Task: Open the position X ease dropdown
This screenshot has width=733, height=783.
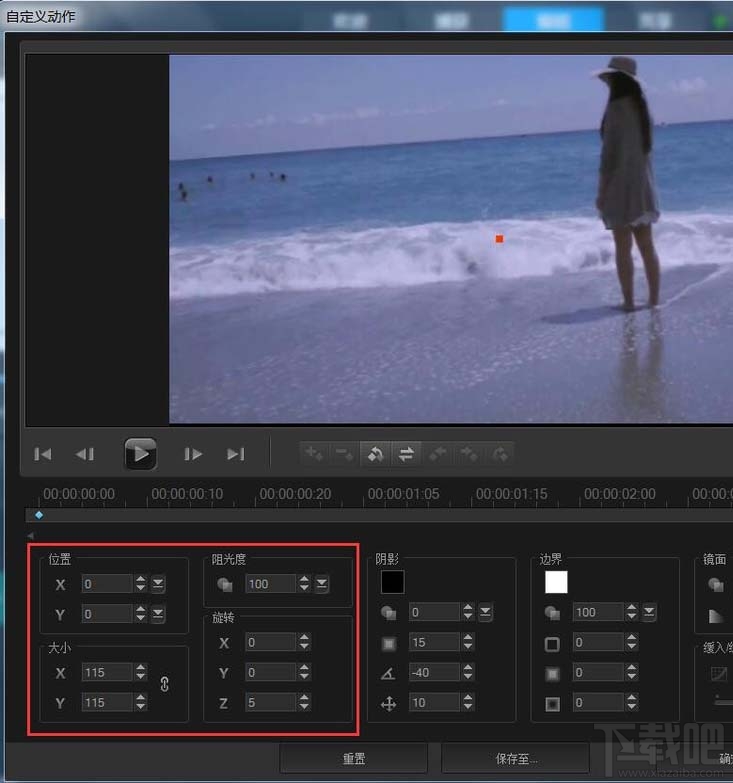Action: (x=159, y=584)
